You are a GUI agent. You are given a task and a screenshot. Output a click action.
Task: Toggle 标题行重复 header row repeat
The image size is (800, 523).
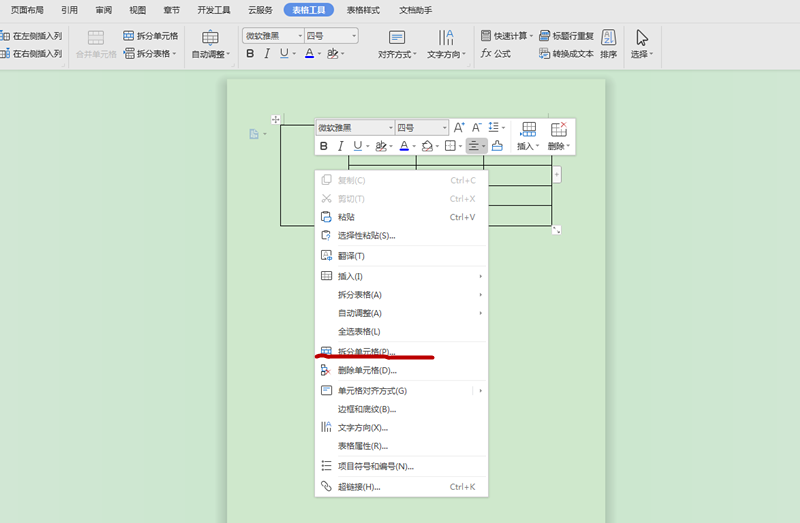click(567, 36)
